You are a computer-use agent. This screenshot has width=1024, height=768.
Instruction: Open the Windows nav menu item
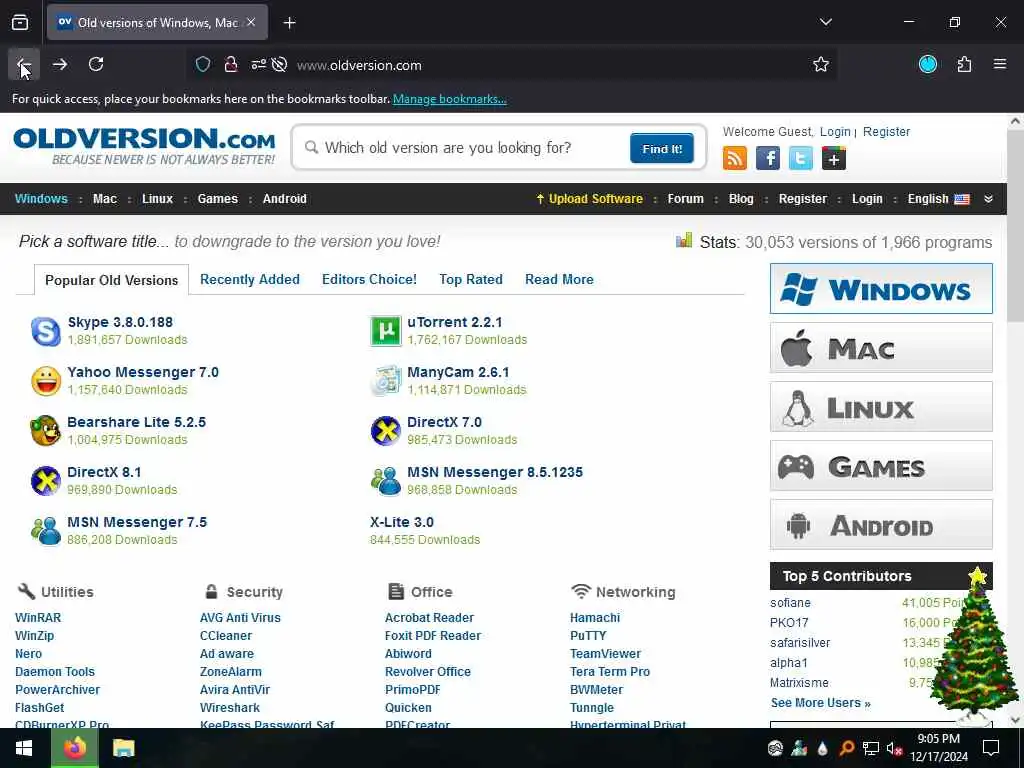click(41, 199)
